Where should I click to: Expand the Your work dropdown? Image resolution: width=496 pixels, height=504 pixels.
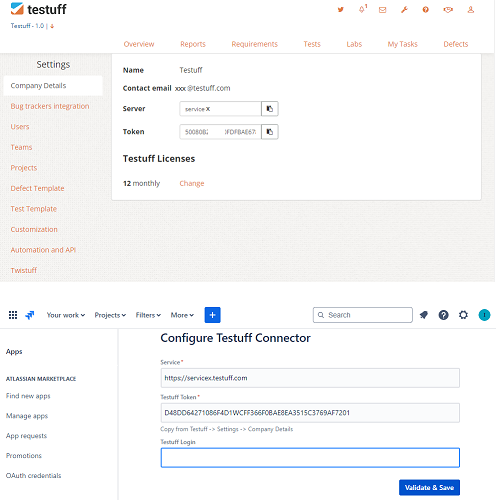[66, 315]
